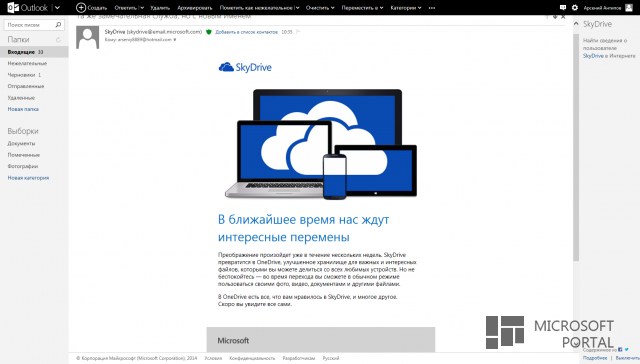
Task: Click Удалить to delete the message
Action: 160,8
